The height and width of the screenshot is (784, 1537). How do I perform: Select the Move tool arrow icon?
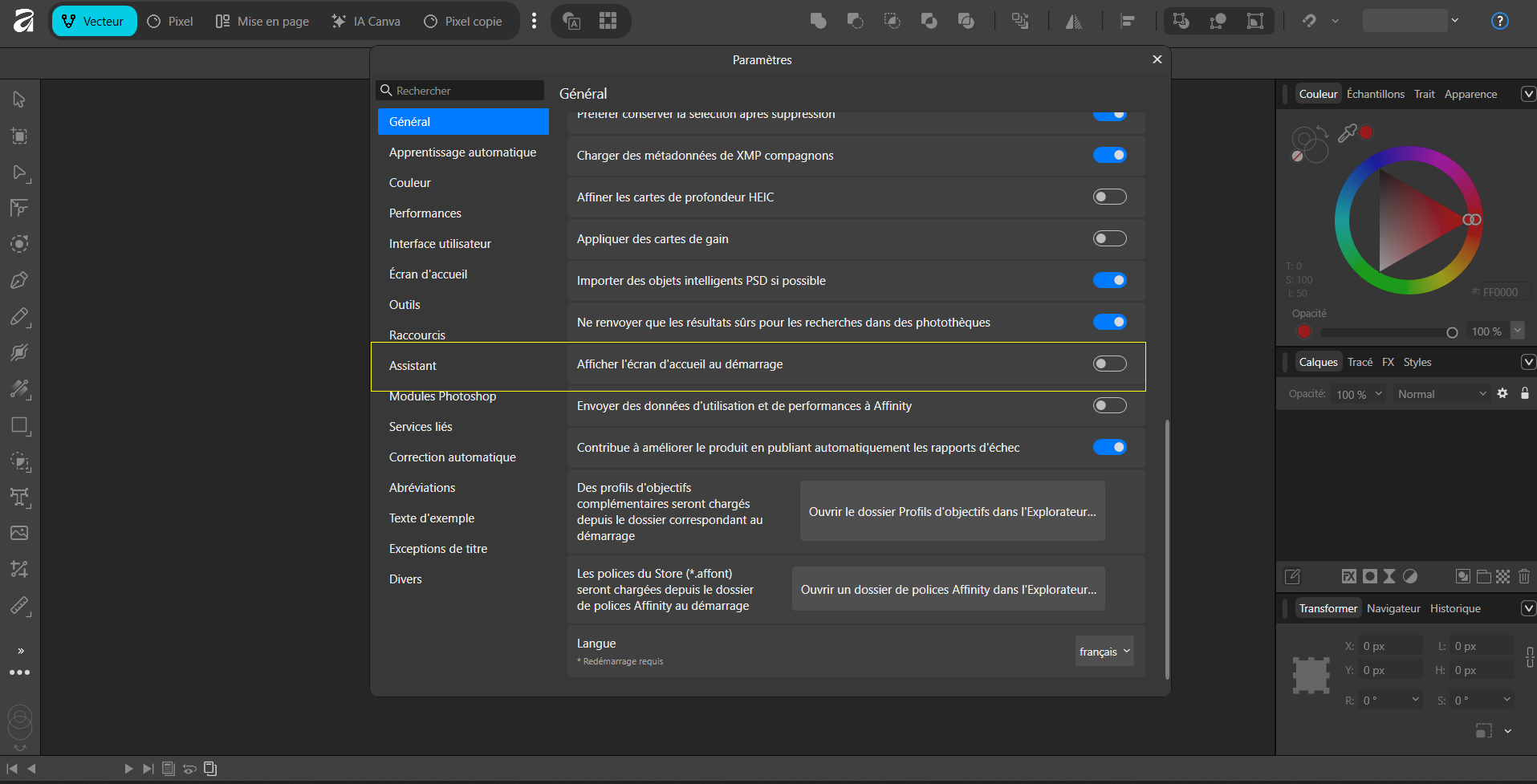19,100
